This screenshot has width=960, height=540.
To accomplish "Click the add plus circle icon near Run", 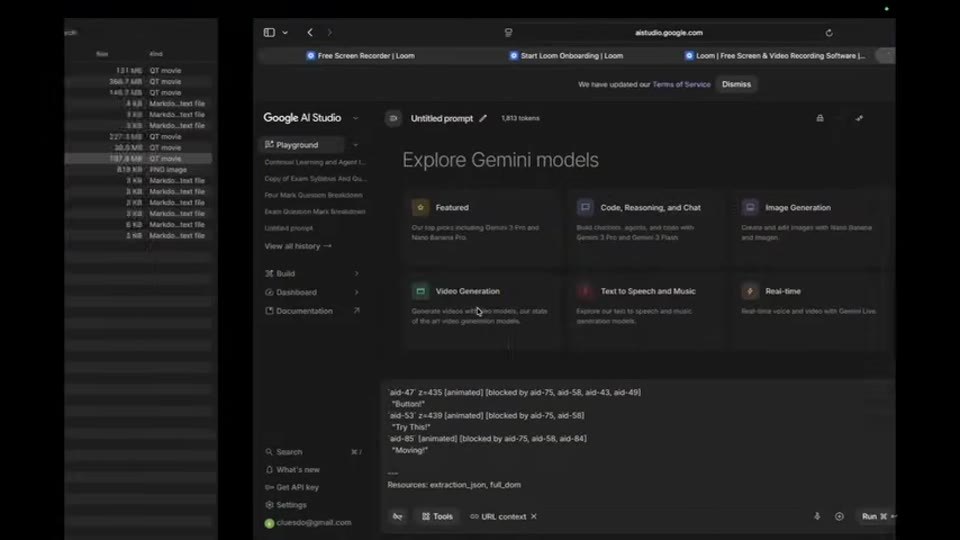I will click(839, 516).
